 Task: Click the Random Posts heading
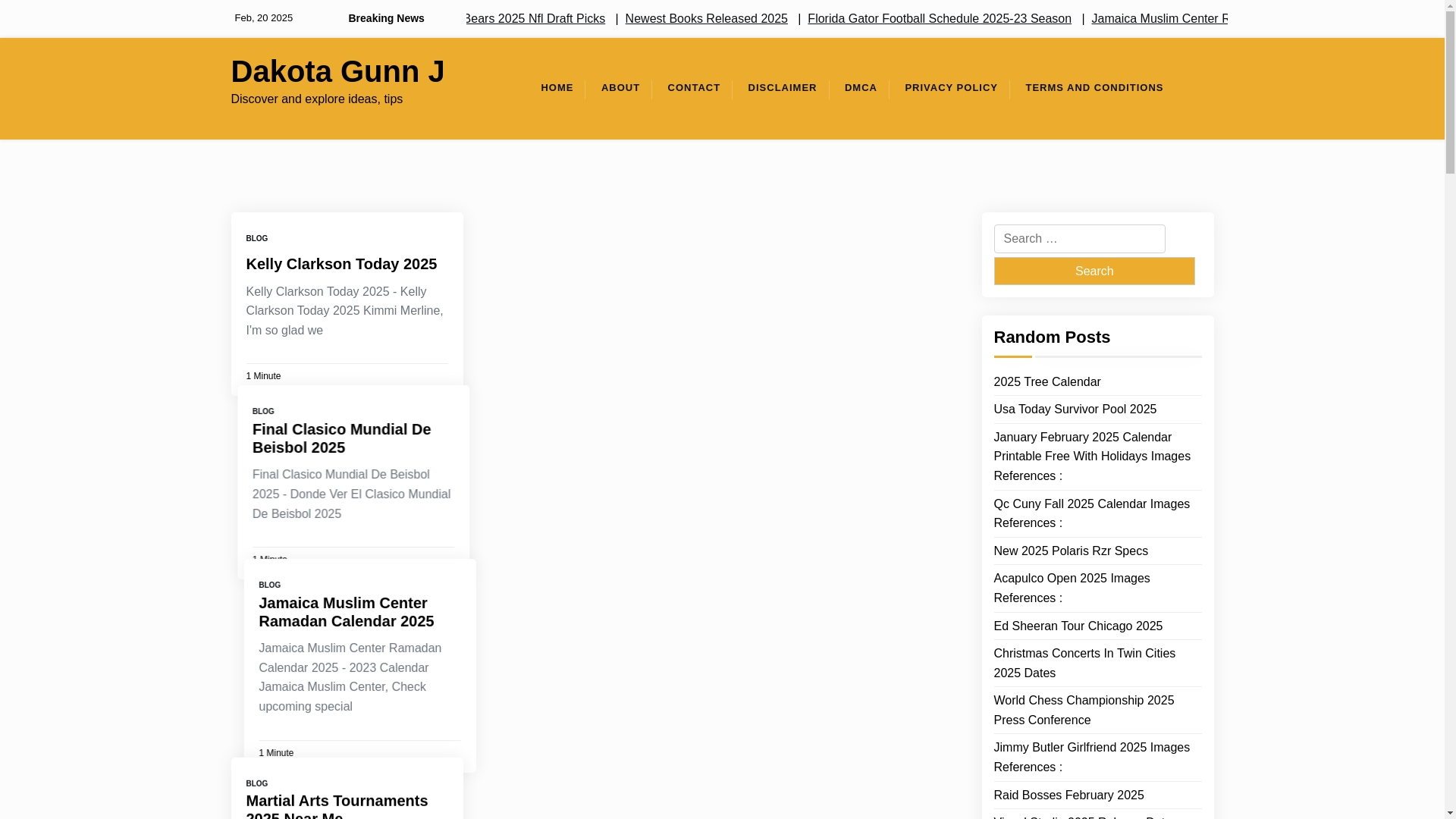click(x=1052, y=337)
